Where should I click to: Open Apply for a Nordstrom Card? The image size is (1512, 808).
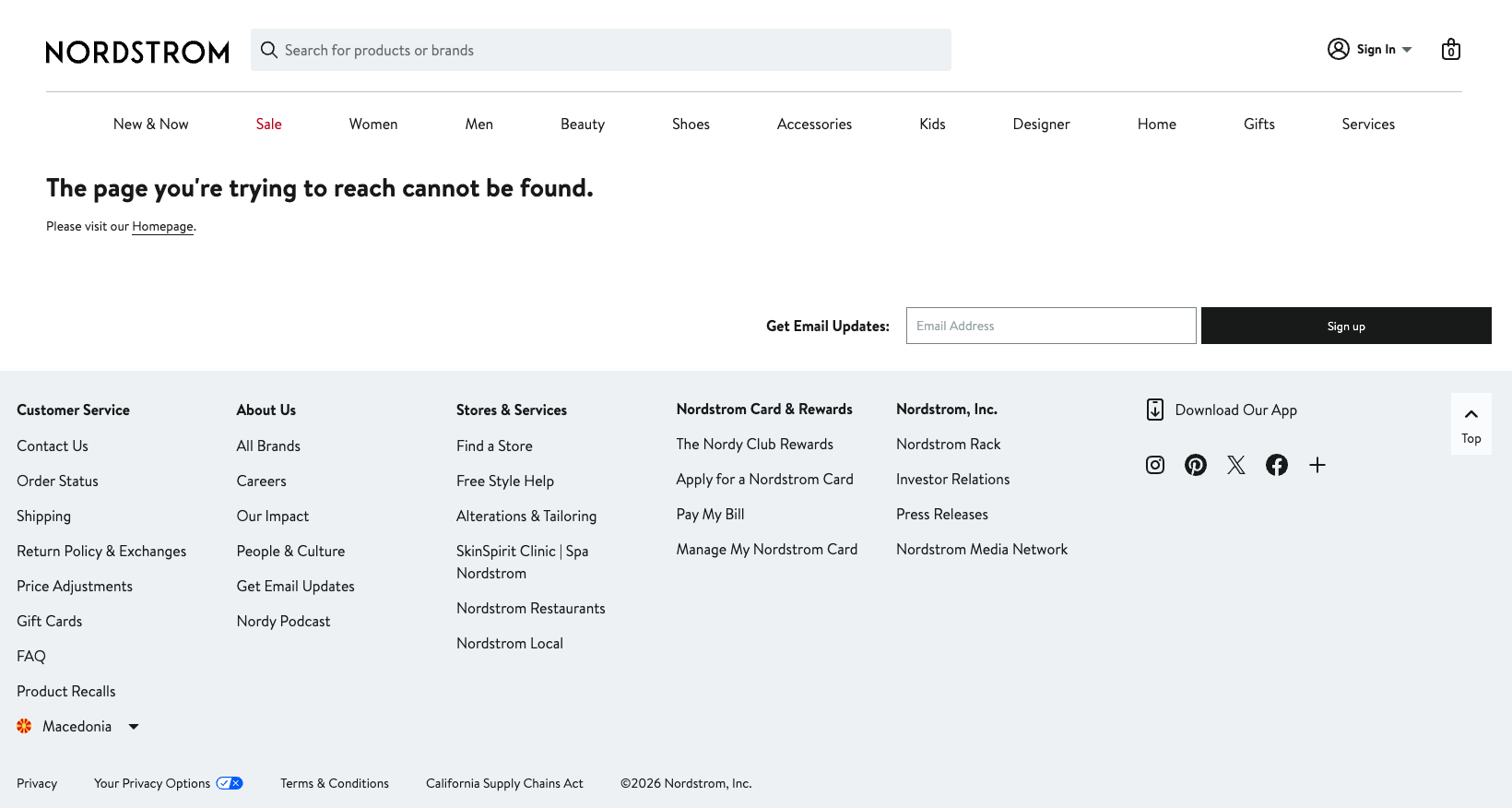pos(765,479)
